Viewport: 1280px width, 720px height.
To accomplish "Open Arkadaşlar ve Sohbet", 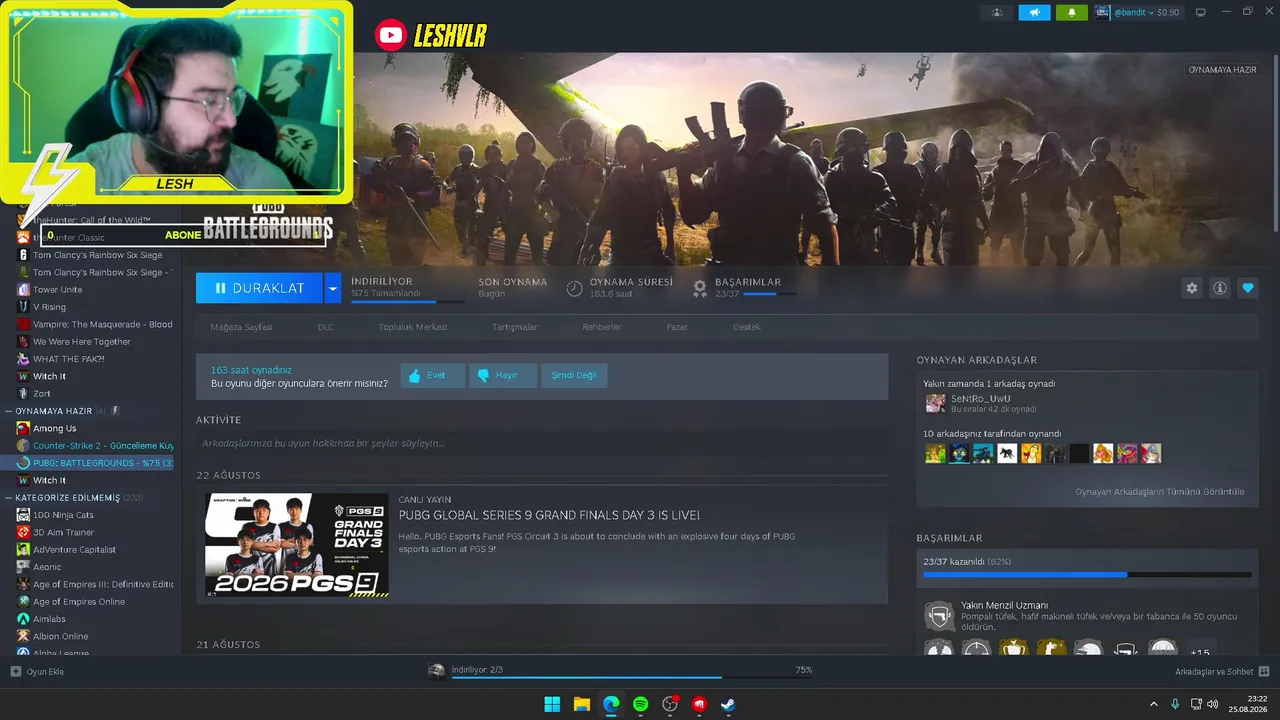I will pyautogui.click(x=1213, y=671).
